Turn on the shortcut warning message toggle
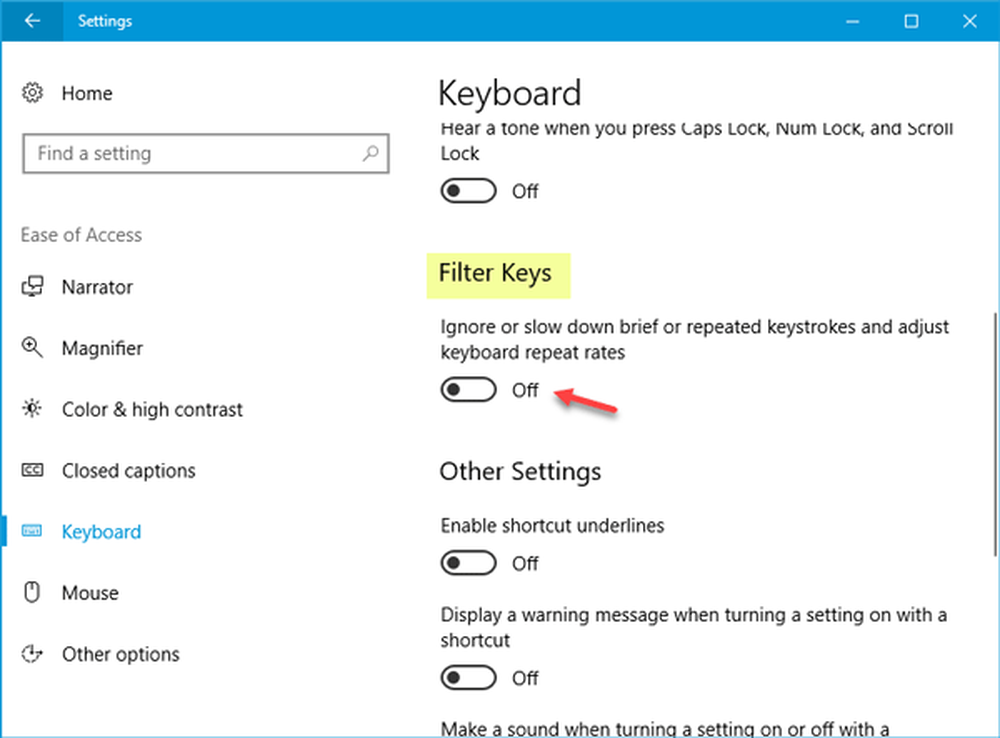 pos(468,678)
